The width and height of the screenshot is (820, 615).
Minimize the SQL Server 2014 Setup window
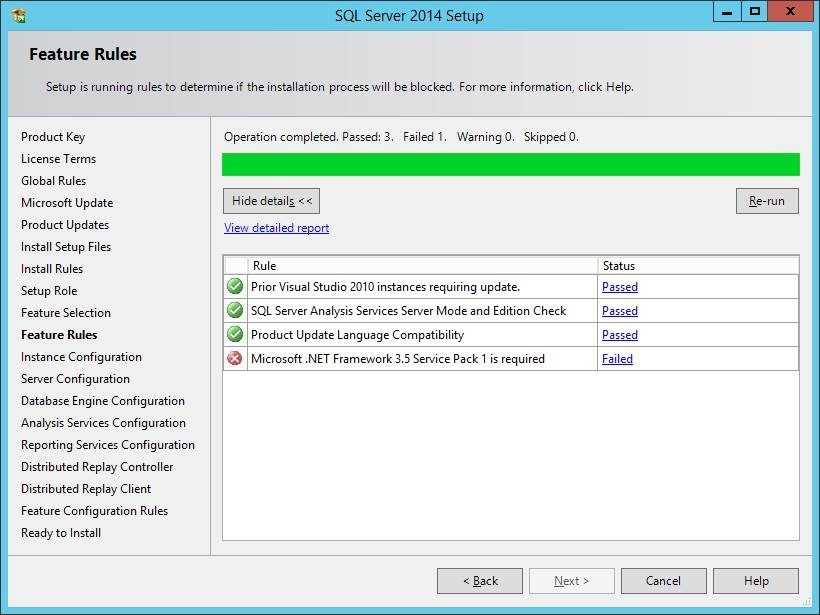(x=727, y=12)
